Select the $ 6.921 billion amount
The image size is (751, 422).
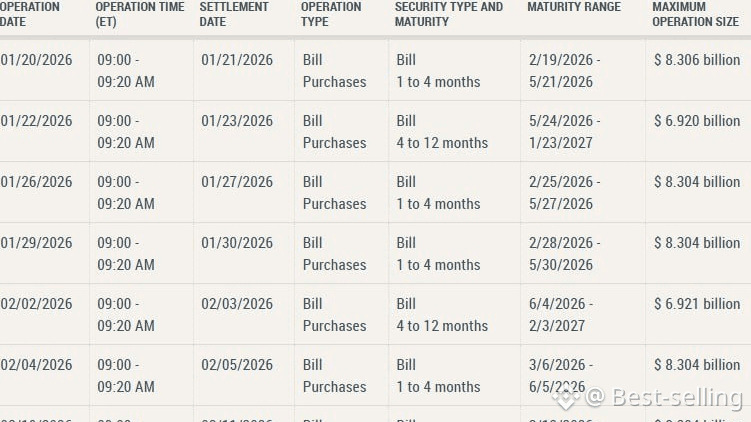[x=697, y=304]
